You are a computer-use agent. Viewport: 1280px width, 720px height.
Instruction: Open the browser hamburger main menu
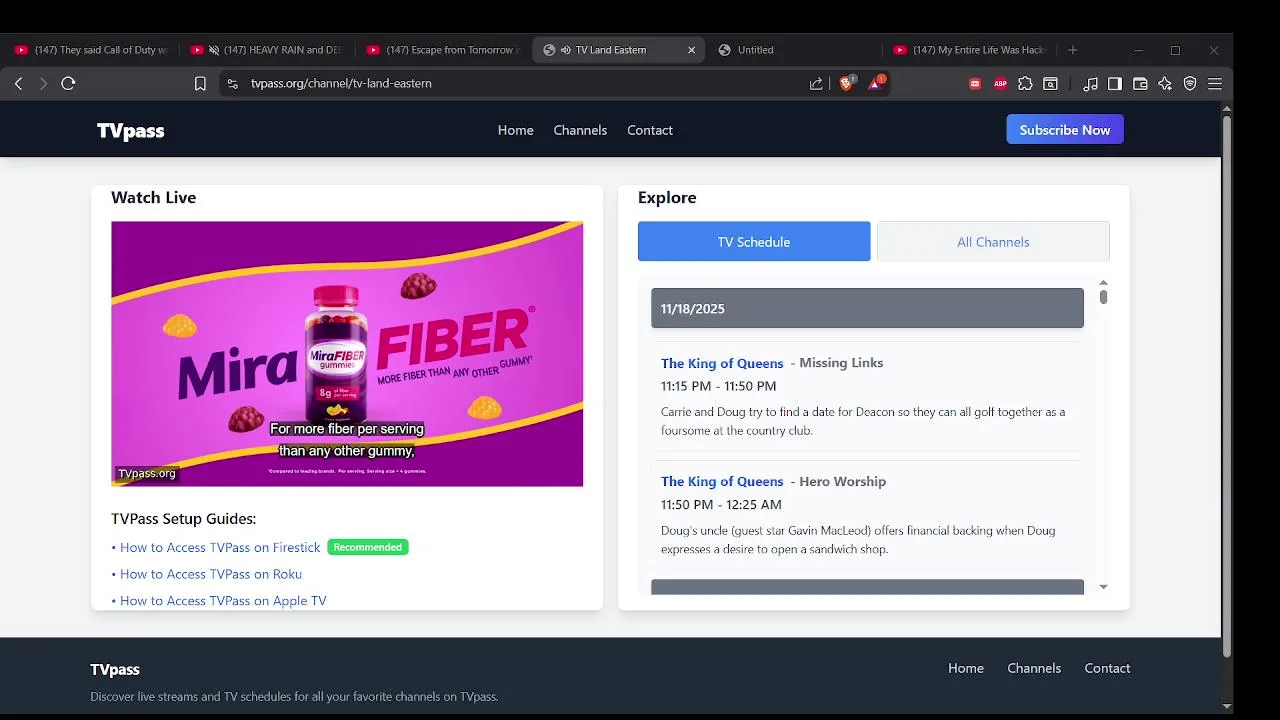point(1215,84)
